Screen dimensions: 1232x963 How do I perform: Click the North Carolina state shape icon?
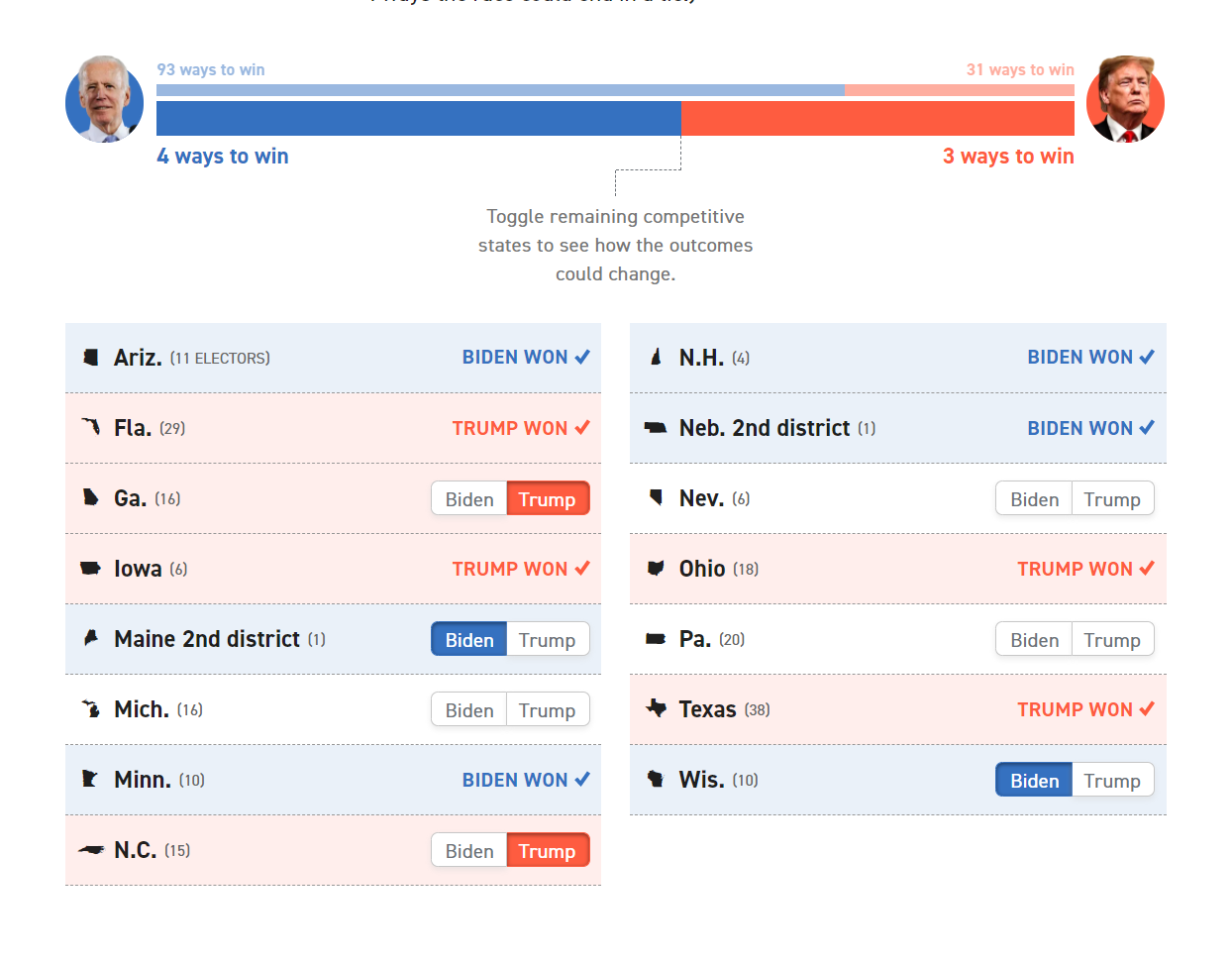click(x=91, y=850)
